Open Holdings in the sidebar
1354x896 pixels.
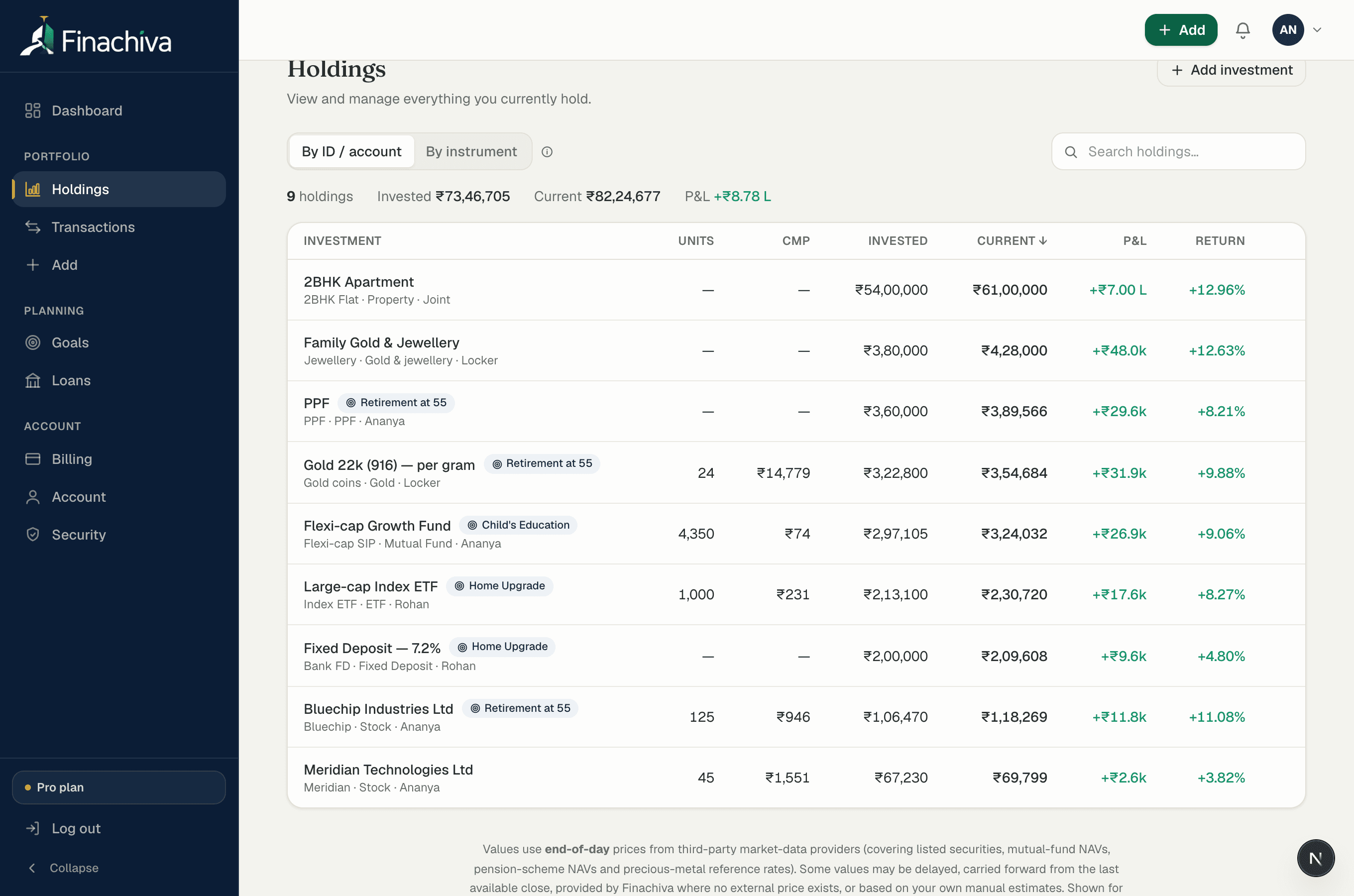pyautogui.click(x=119, y=189)
